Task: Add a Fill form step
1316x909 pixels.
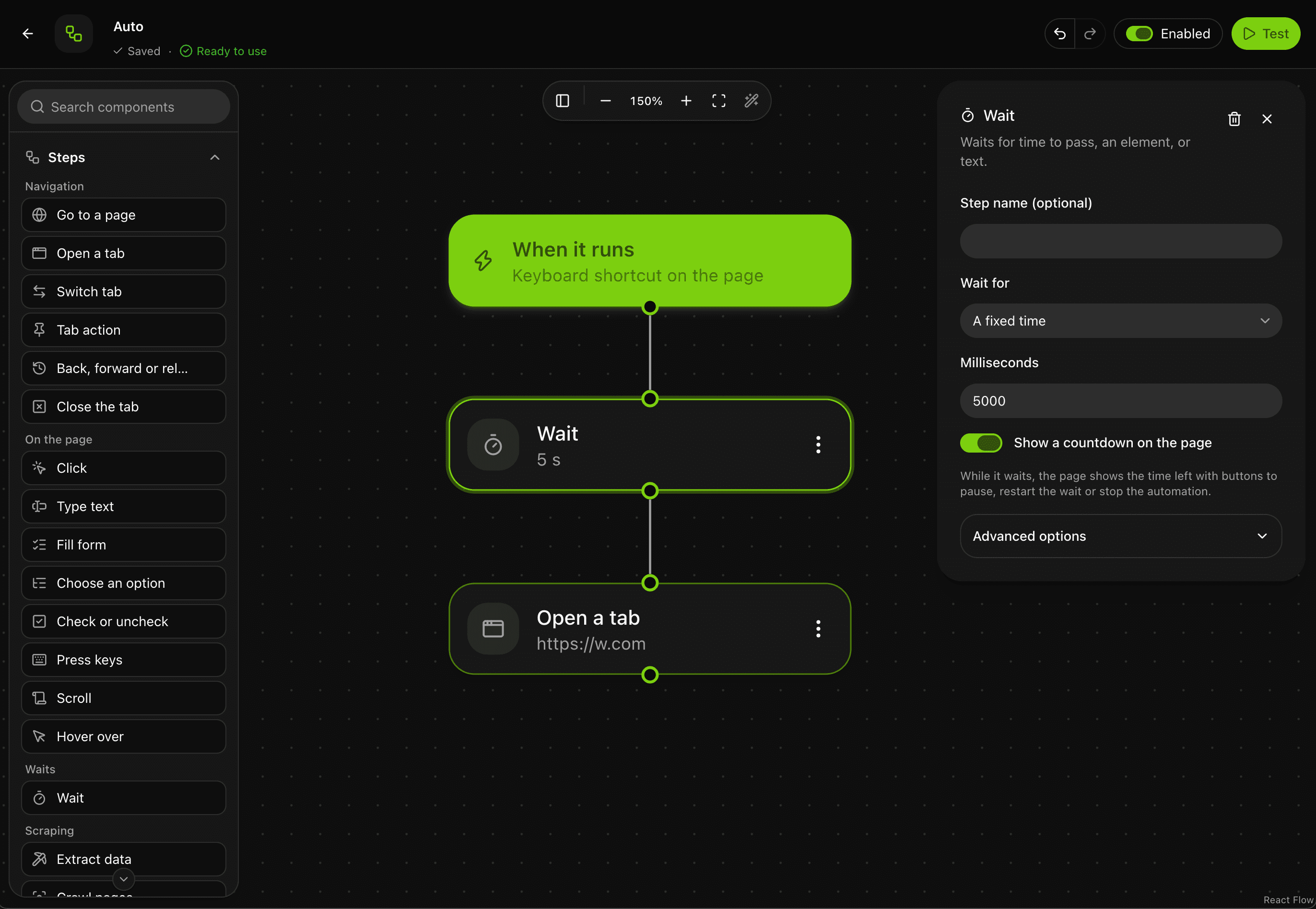Action: [x=124, y=545]
